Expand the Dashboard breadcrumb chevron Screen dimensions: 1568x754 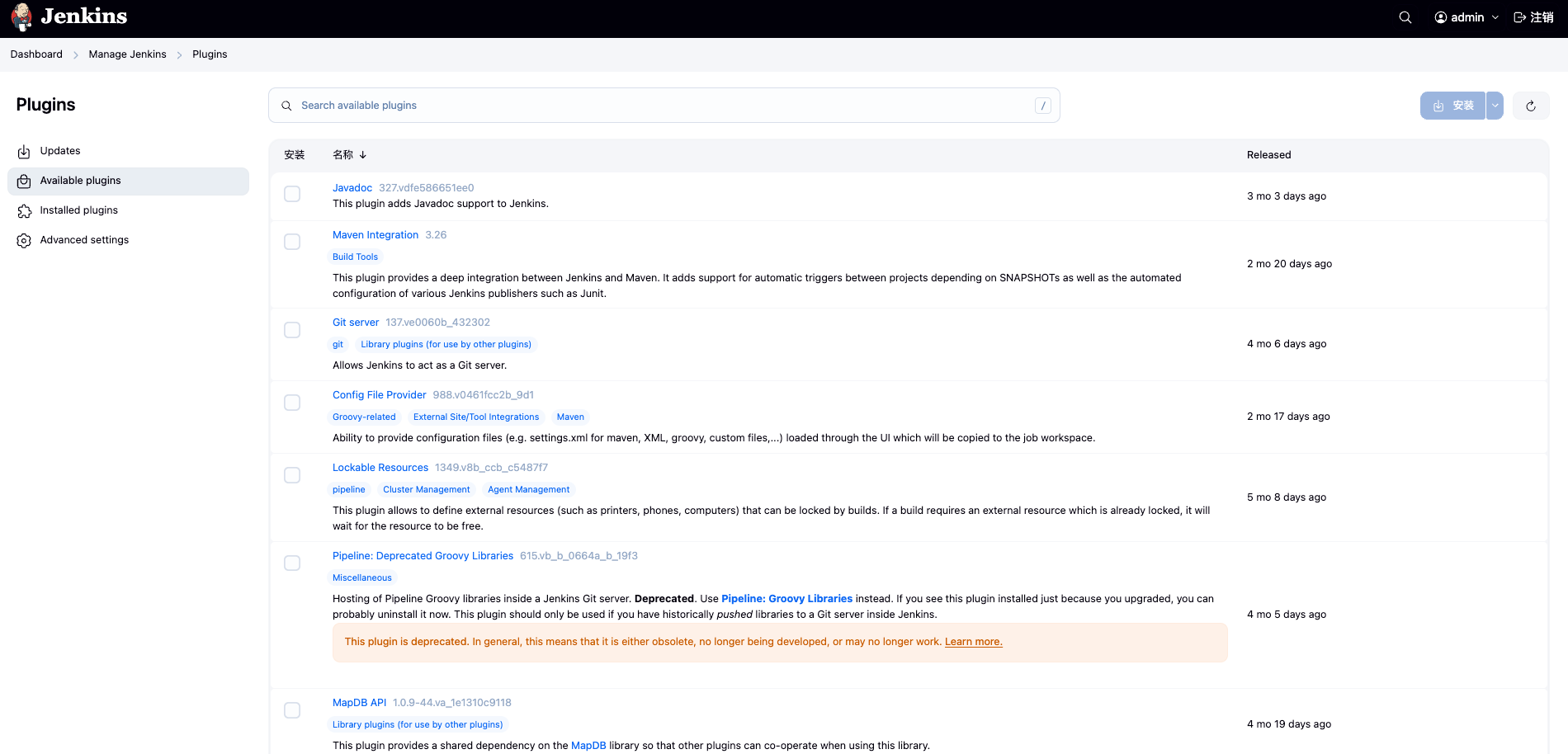(76, 55)
